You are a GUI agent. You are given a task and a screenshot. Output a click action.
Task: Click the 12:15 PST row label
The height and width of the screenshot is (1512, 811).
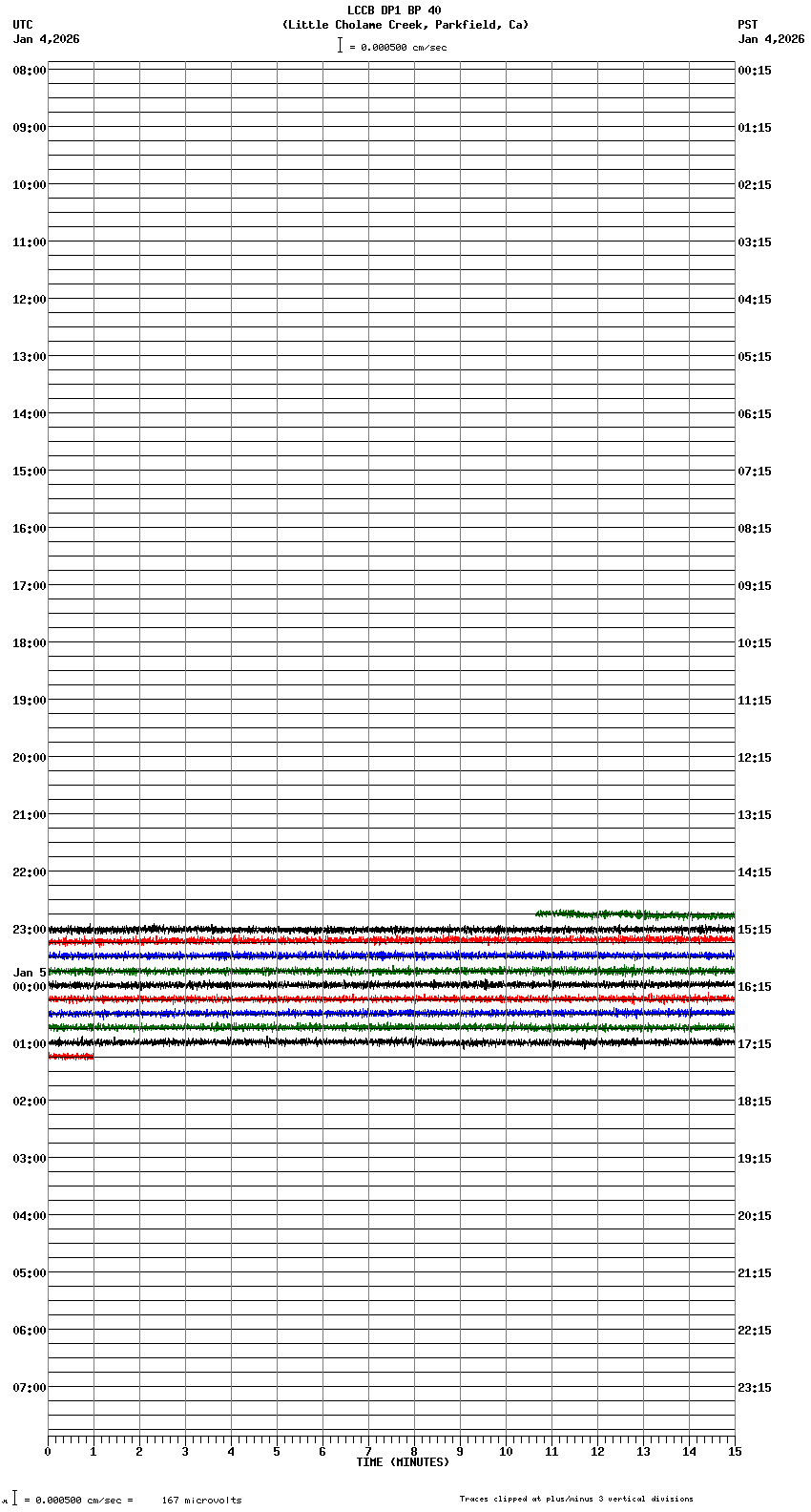click(755, 758)
